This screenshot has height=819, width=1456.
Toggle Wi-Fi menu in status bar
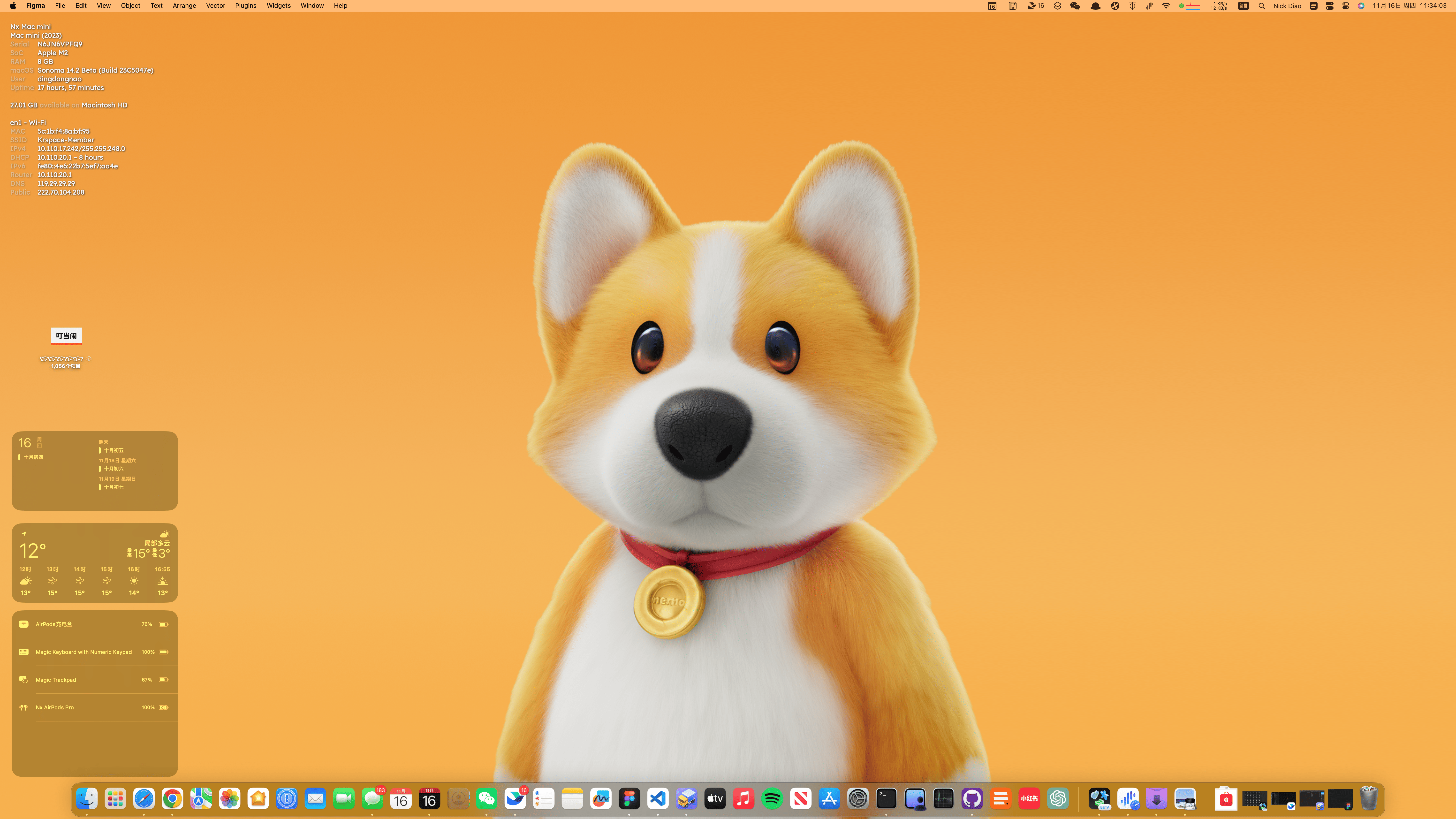1166,6
